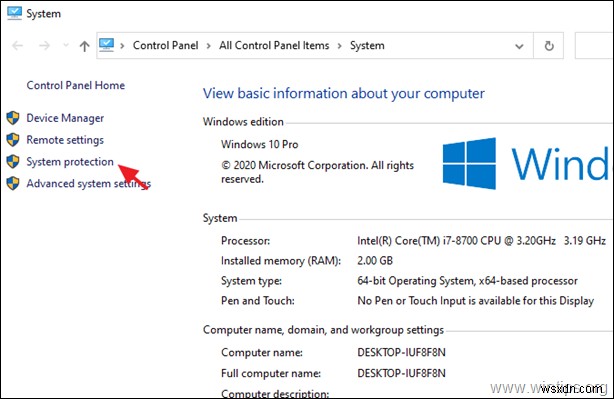Image resolution: width=614 pixels, height=399 pixels.
Task: Select All Control Panel Items breadcrumb
Action: pyautogui.click(x=274, y=45)
